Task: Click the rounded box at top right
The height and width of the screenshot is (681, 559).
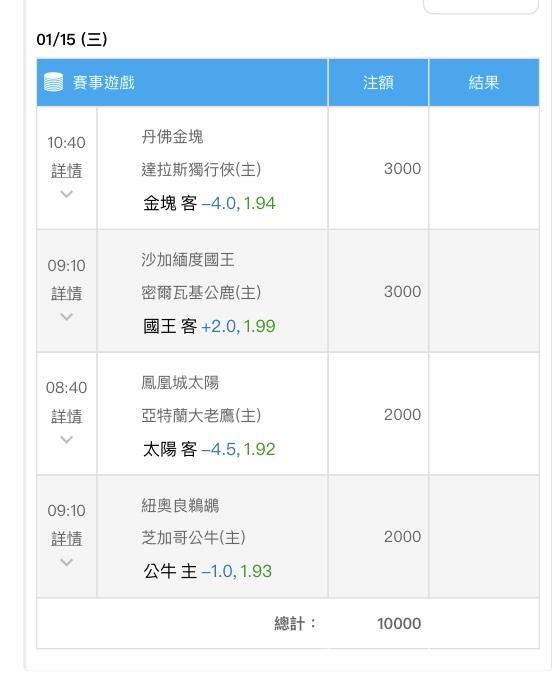Action: (481, 6)
